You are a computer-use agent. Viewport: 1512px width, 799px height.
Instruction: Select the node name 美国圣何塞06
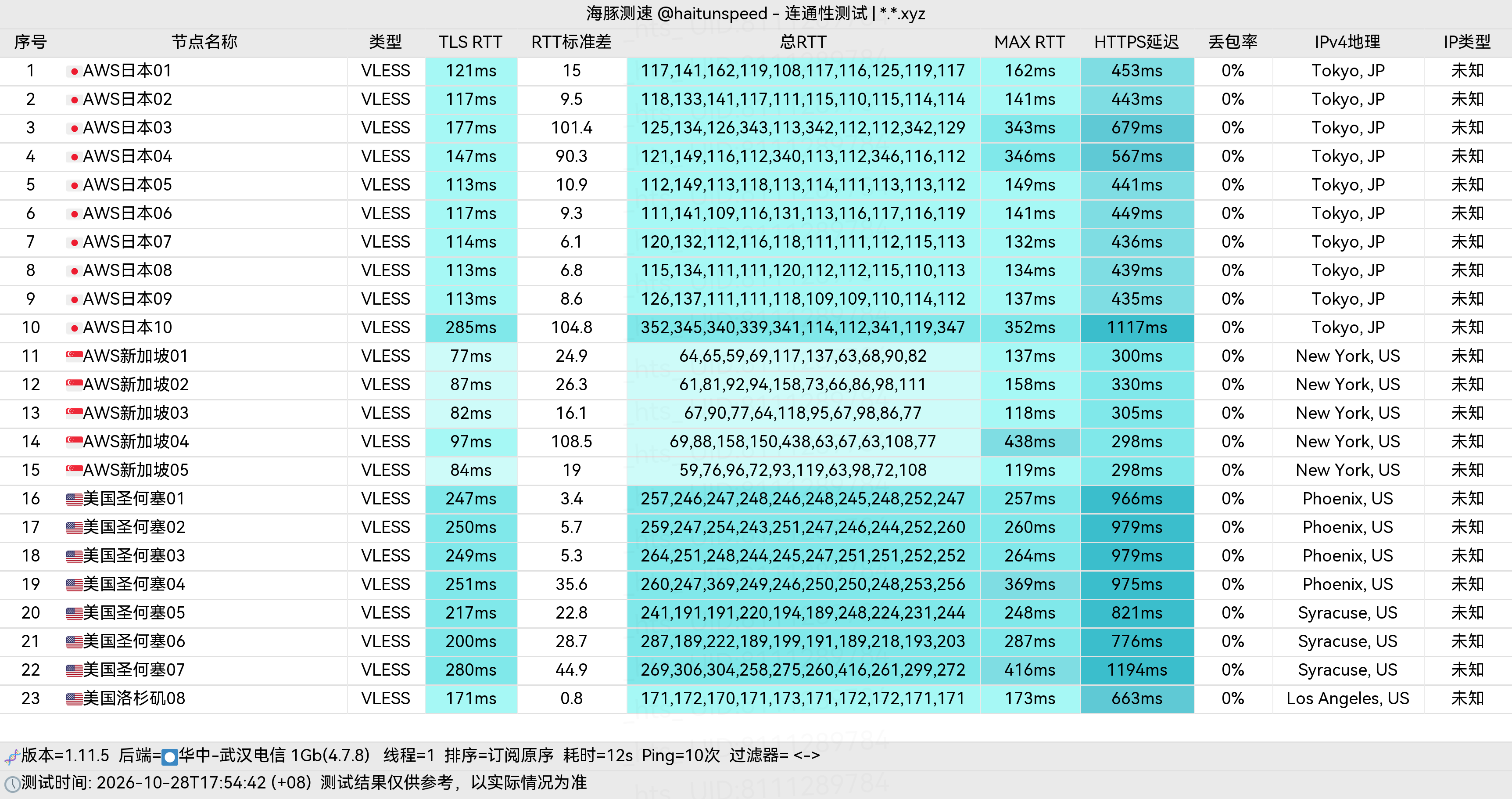tap(134, 641)
